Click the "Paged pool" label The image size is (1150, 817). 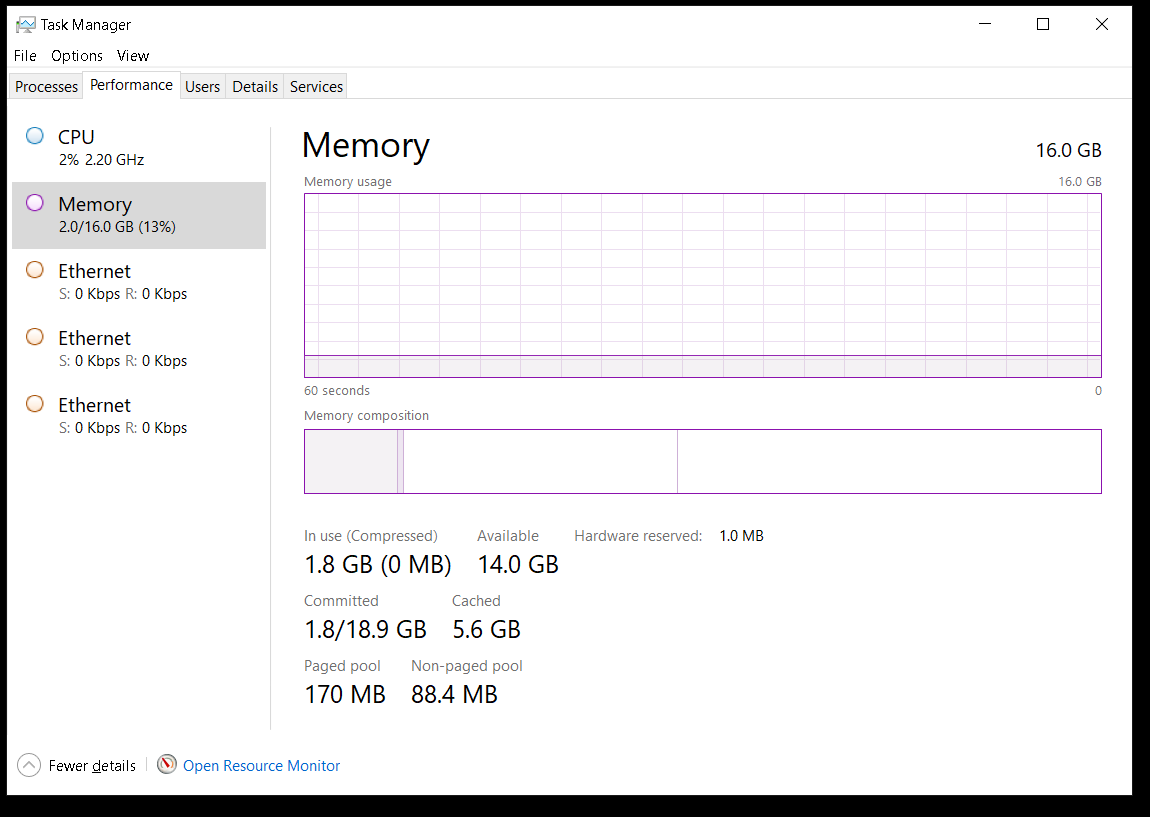(343, 666)
